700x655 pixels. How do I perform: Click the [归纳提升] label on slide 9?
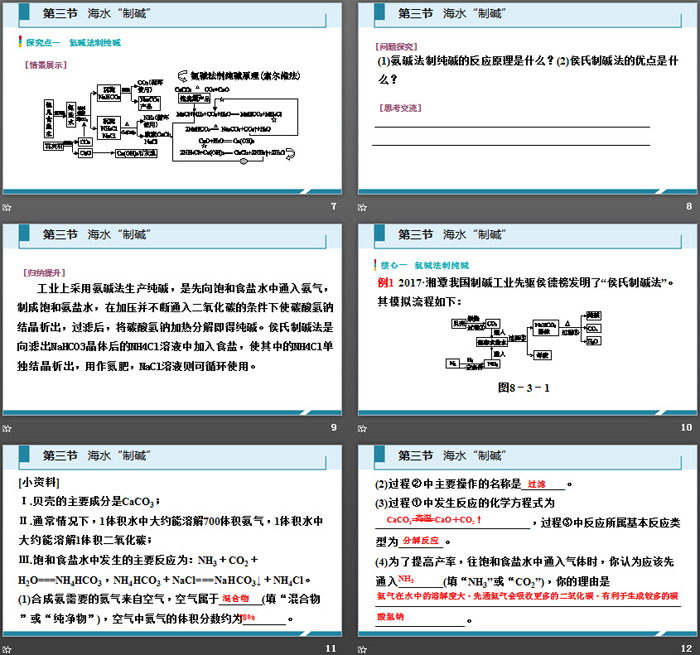pos(44,272)
